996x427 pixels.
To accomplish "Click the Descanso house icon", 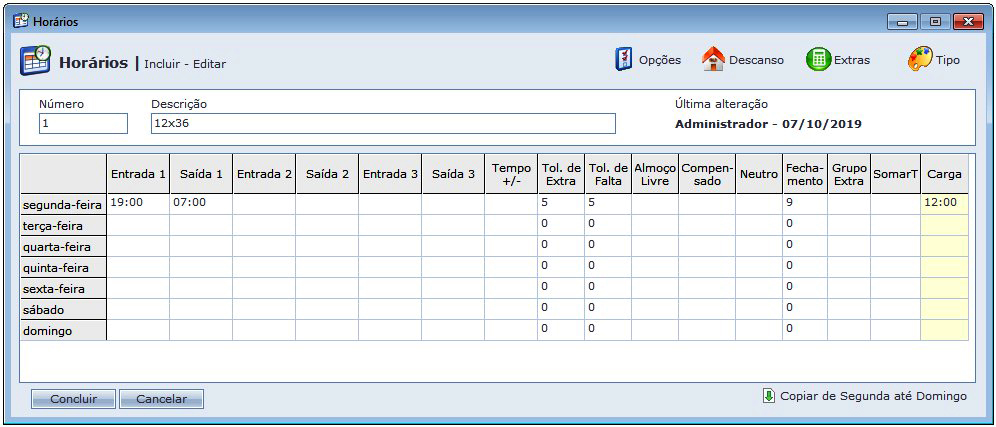I will coord(713,59).
